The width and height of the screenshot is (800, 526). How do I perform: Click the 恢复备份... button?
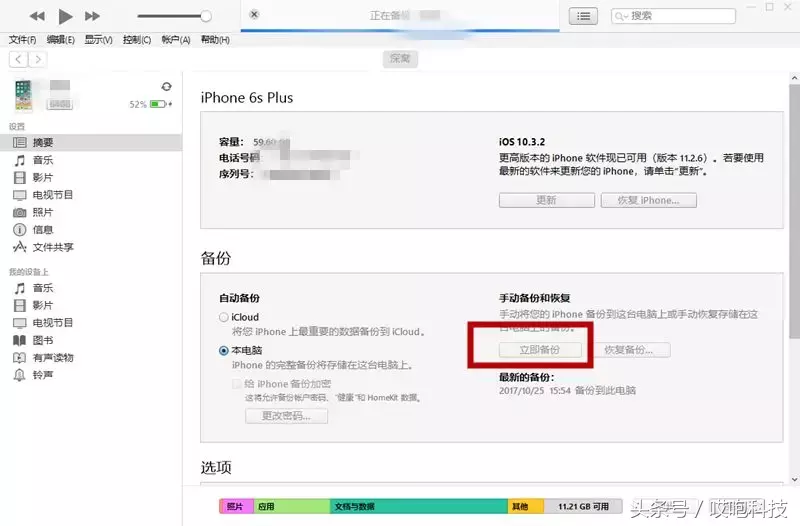click(629, 349)
